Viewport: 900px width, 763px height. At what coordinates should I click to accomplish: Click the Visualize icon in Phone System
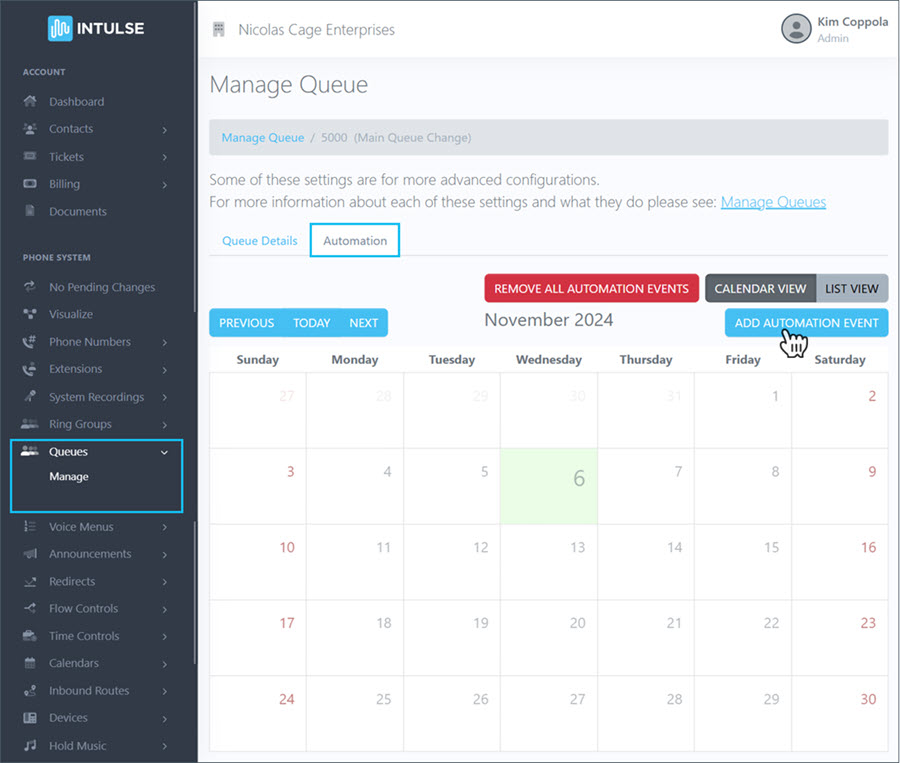[30, 315]
